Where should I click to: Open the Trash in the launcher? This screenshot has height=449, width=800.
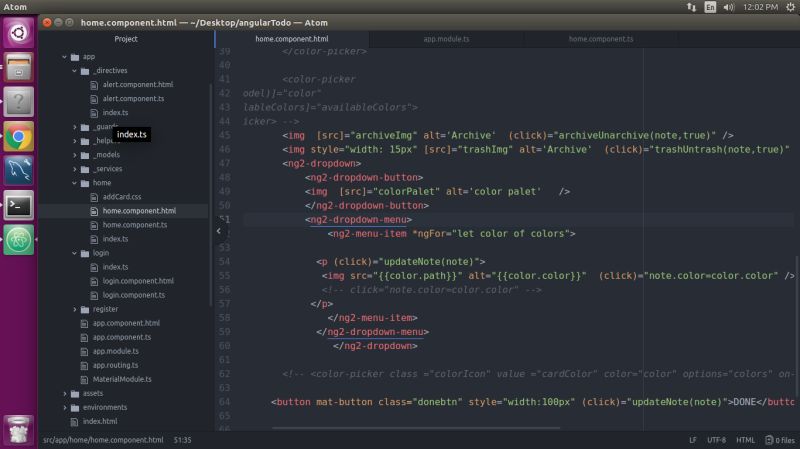coord(19,430)
